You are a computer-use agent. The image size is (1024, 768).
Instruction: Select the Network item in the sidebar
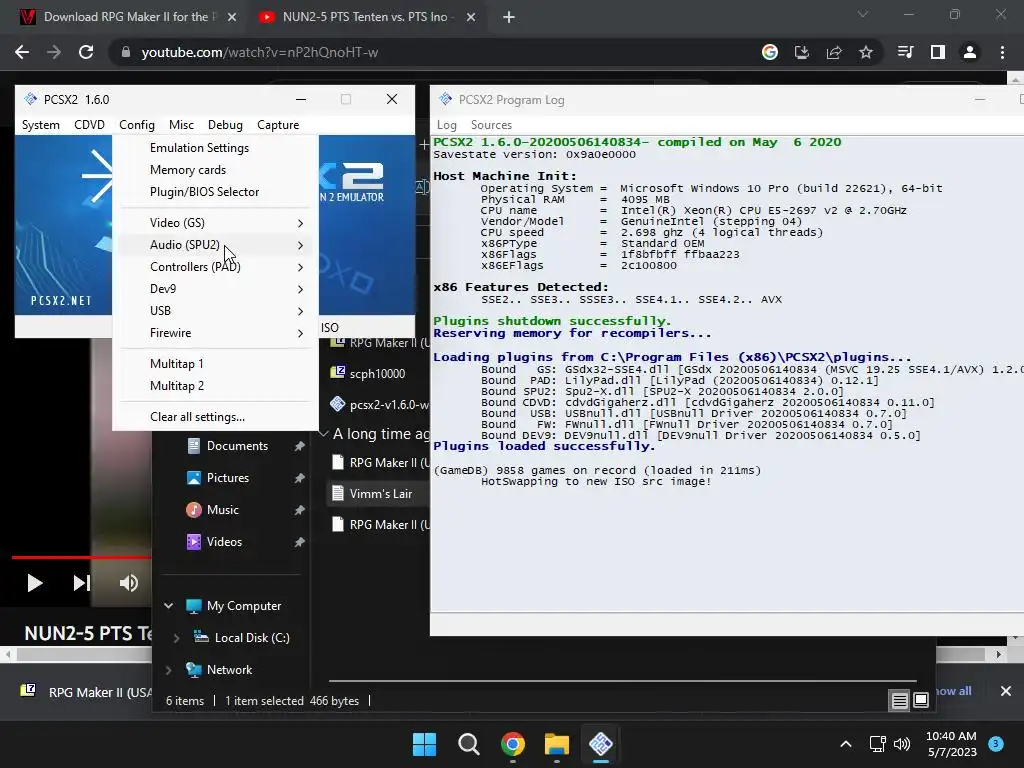tap(229, 670)
